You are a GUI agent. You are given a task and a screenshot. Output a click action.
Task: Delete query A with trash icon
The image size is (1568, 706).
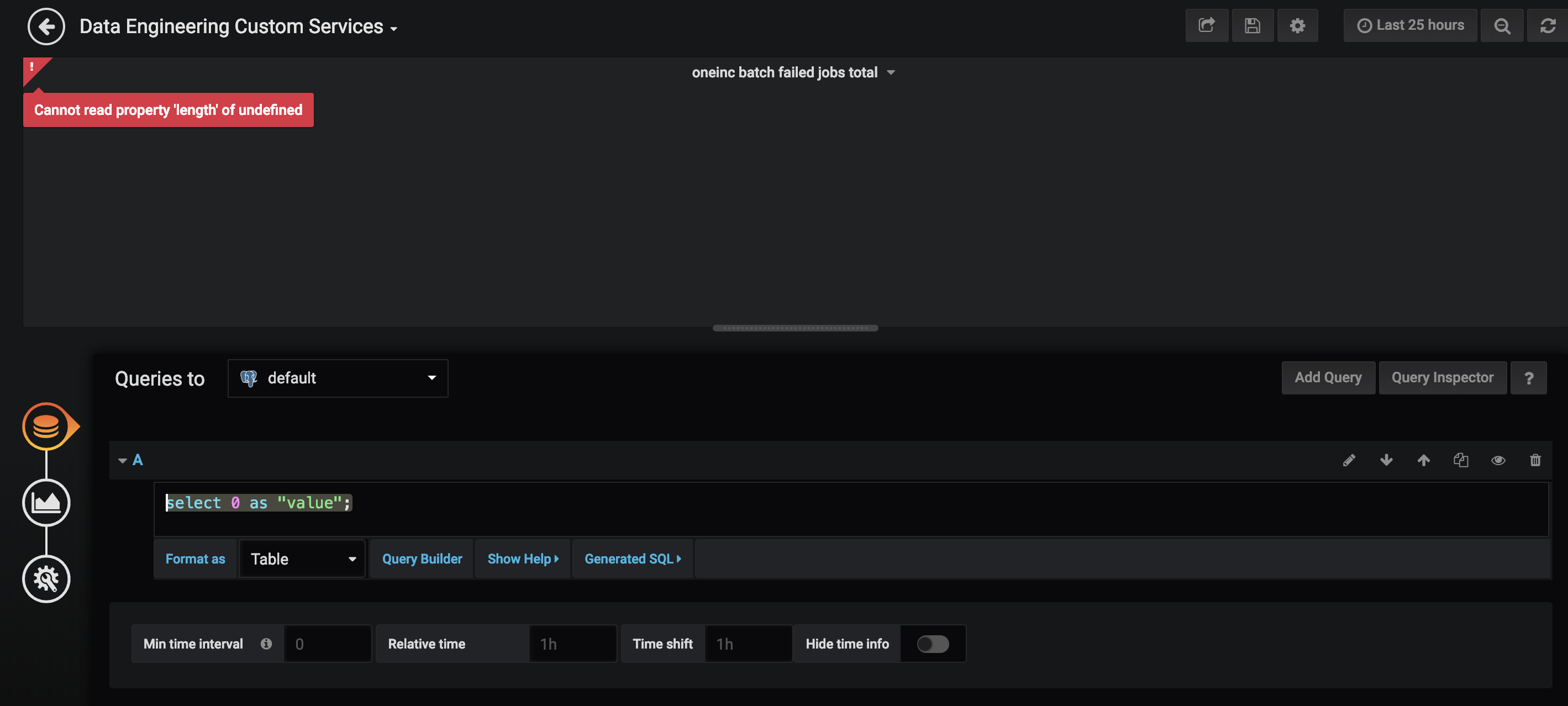1535,460
